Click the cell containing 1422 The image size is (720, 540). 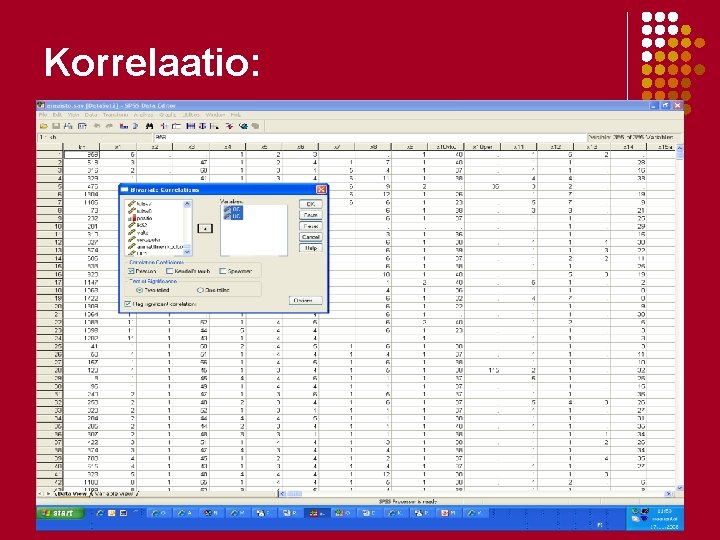coord(81,298)
